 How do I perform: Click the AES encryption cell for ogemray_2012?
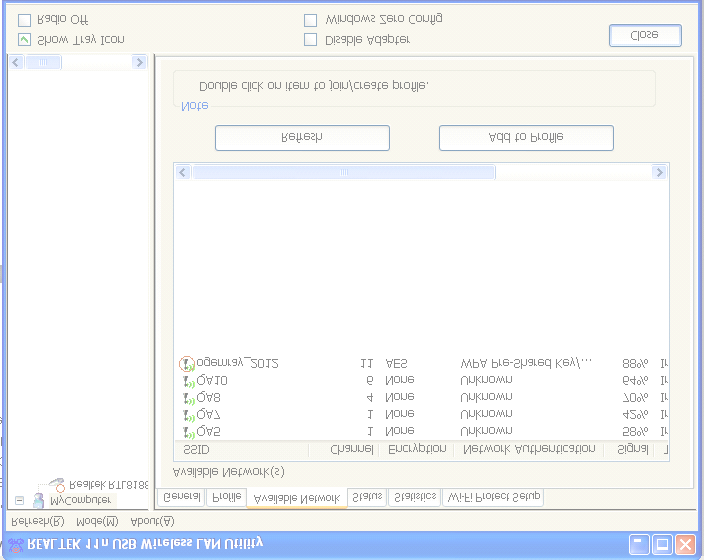coord(396,364)
